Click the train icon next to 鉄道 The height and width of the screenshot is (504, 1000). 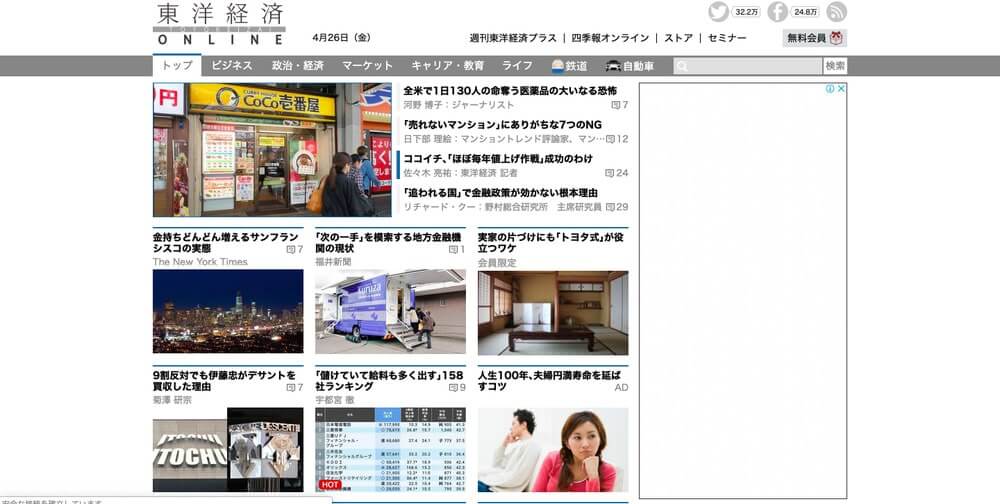coord(557,66)
